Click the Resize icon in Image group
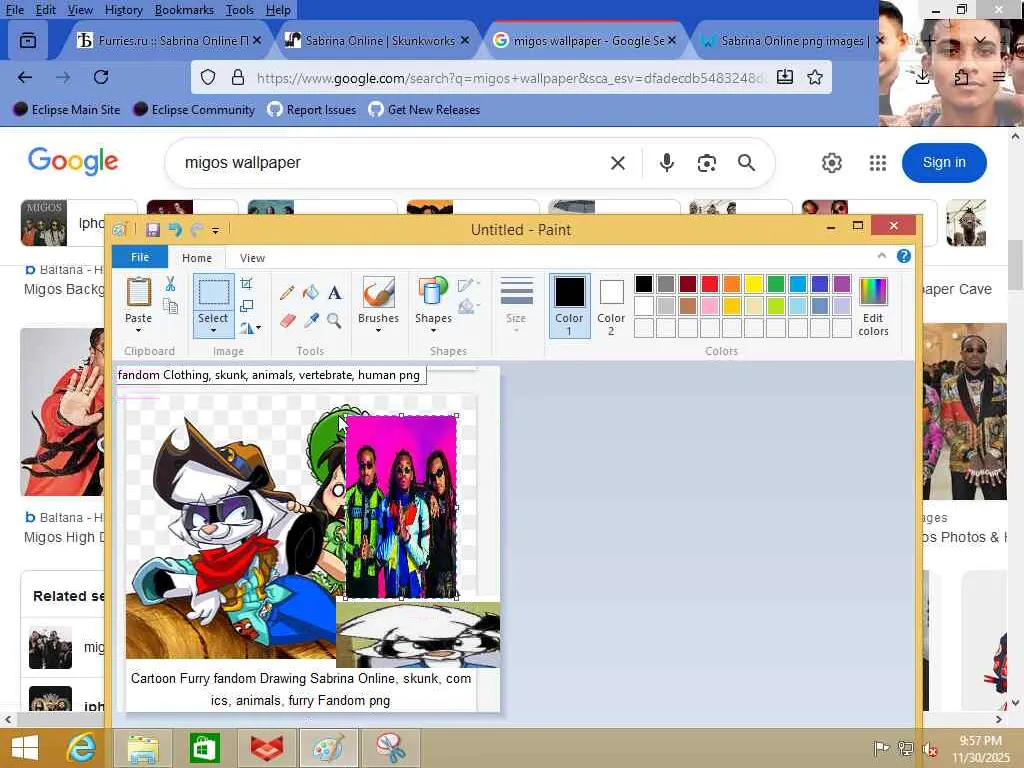Screen dimensions: 1024x768 point(246,306)
